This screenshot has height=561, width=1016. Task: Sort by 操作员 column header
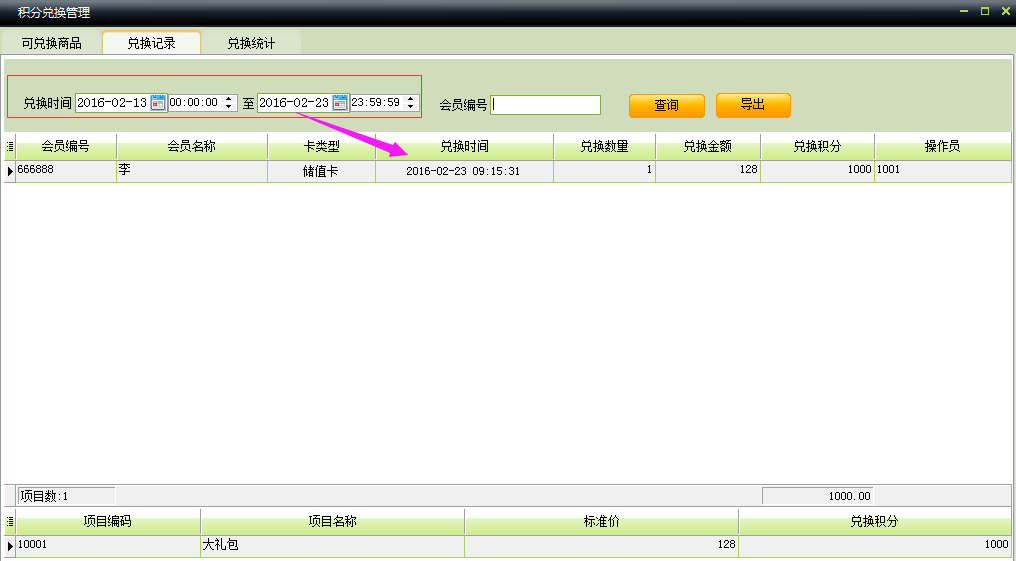(943, 147)
